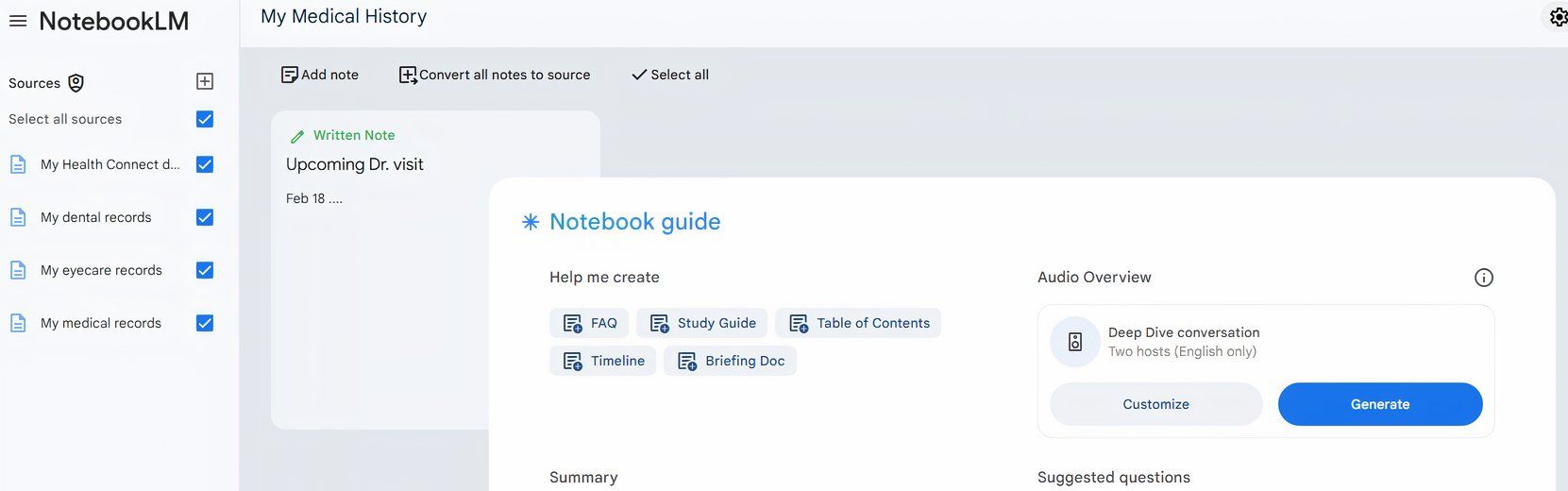Image resolution: width=1568 pixels, height=491 pixels.
Task: Click the speaker icon in Deep Dive conversation
Action: [1075, 342]
